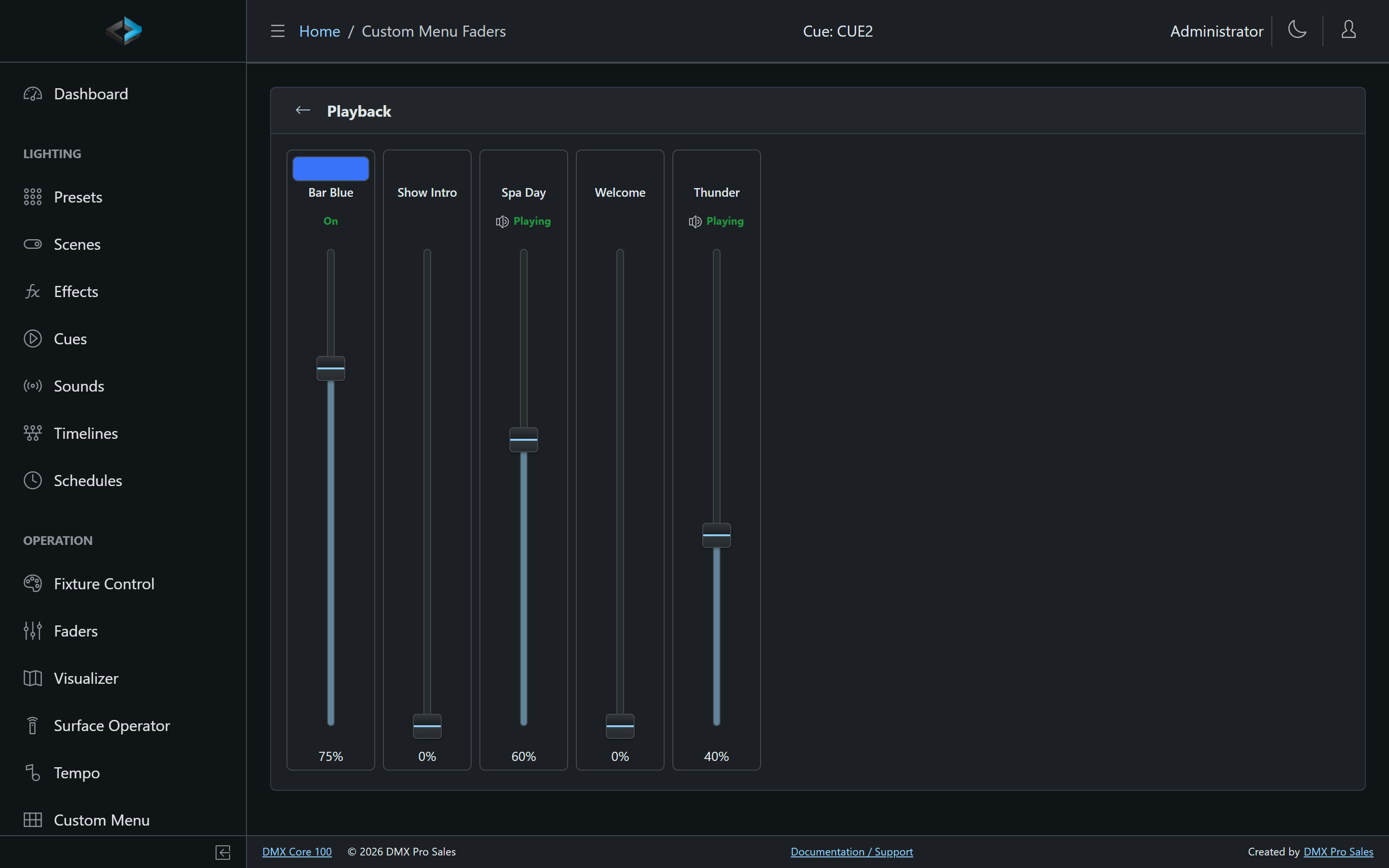Click the Bar Blue On status
The image size is (1389, 868).
pos(330,221)
